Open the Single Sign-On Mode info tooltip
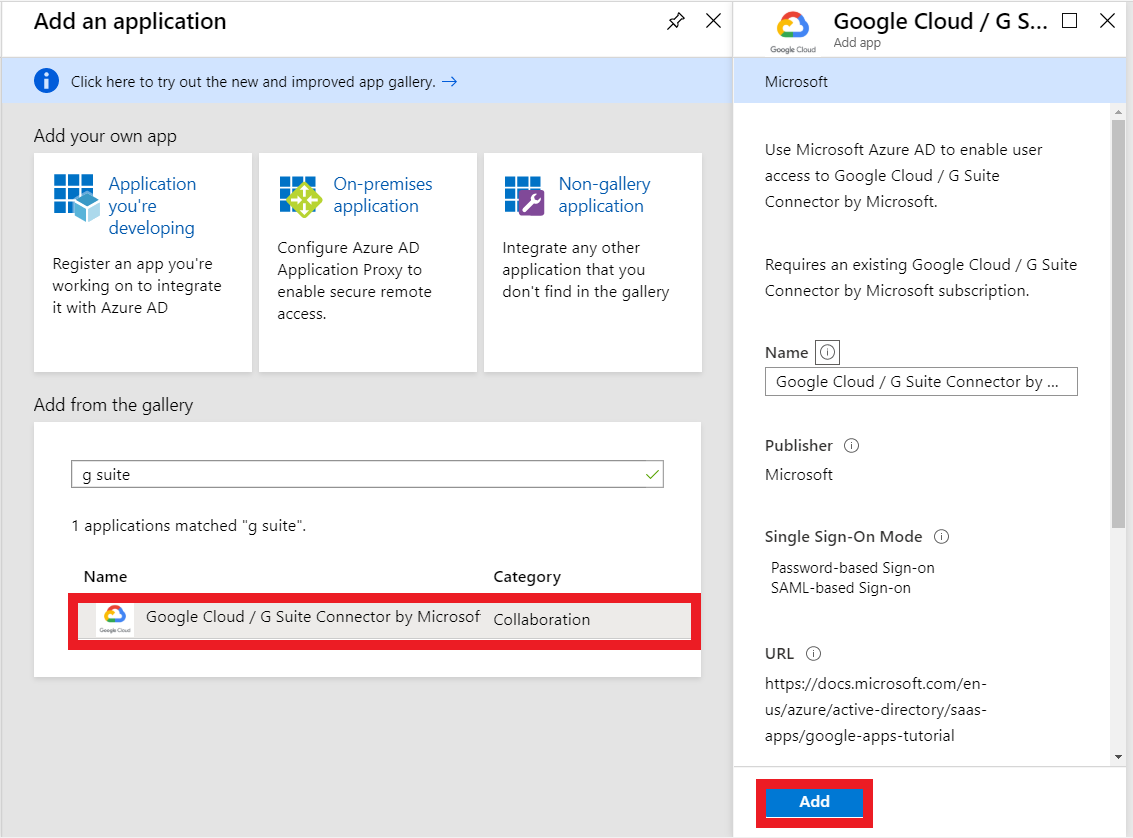Image resolution: width=1133 pixels, height=838 pixels. click(940, 536)
